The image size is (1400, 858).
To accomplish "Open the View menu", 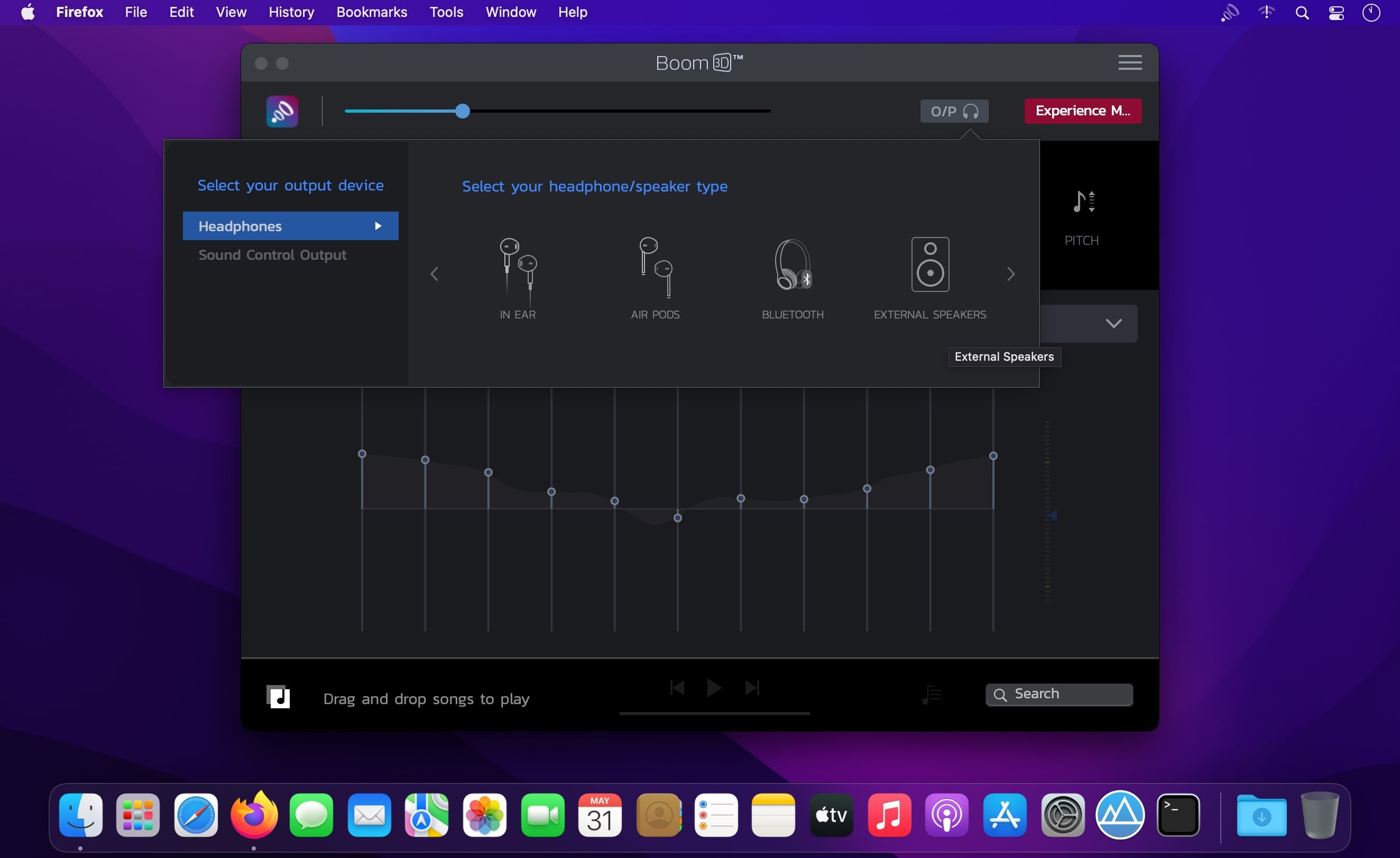I will 231,12.
